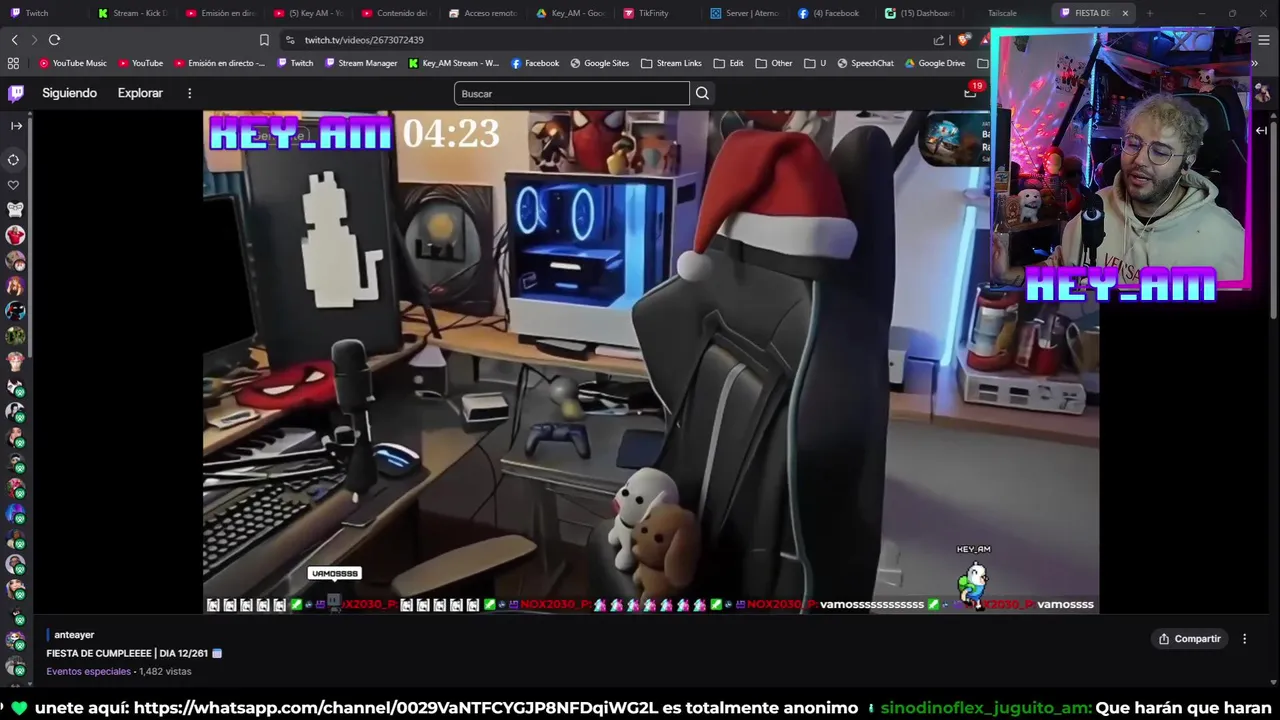Switch to the (15) Dashboard tab

922,13
